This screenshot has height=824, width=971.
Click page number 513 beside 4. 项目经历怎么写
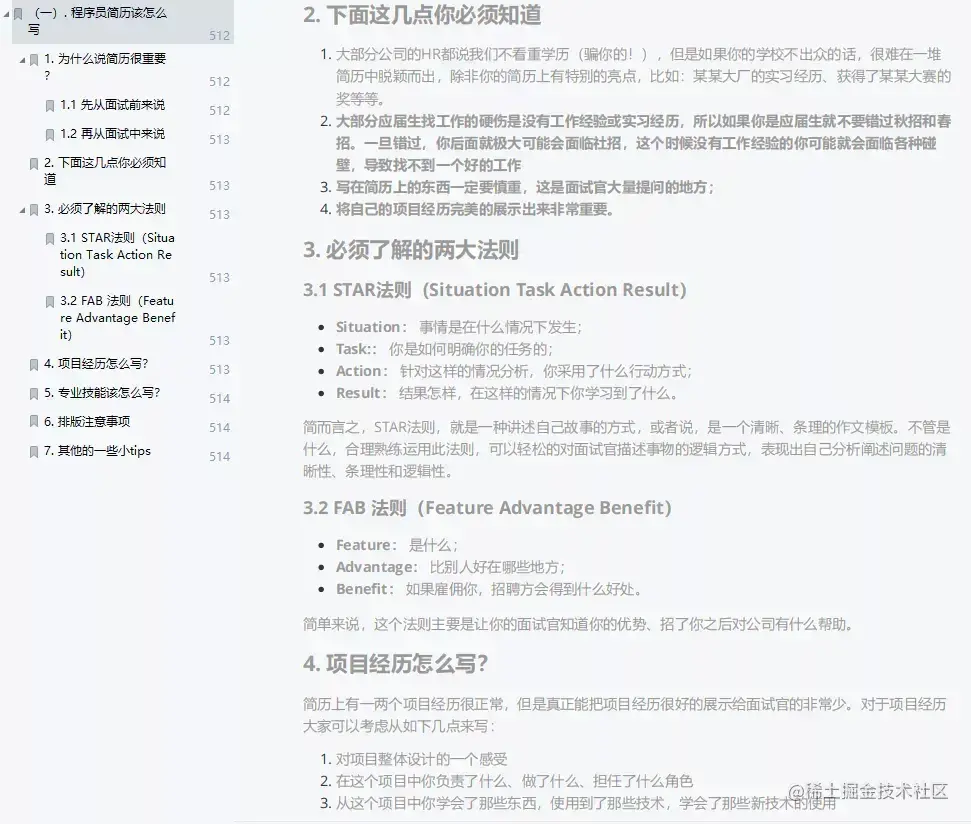click(219, 370)
